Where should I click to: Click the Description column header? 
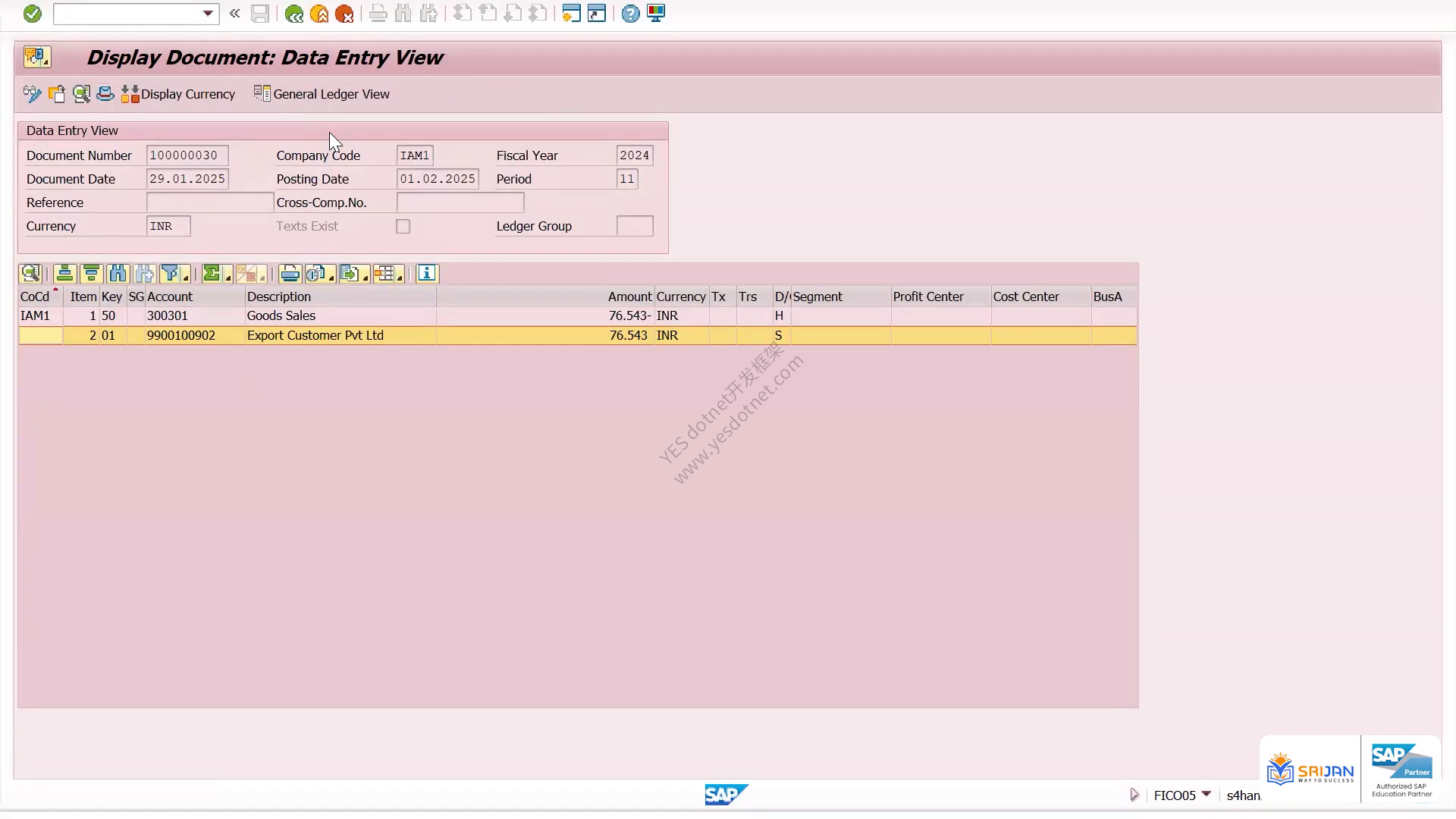pos(340,297)
